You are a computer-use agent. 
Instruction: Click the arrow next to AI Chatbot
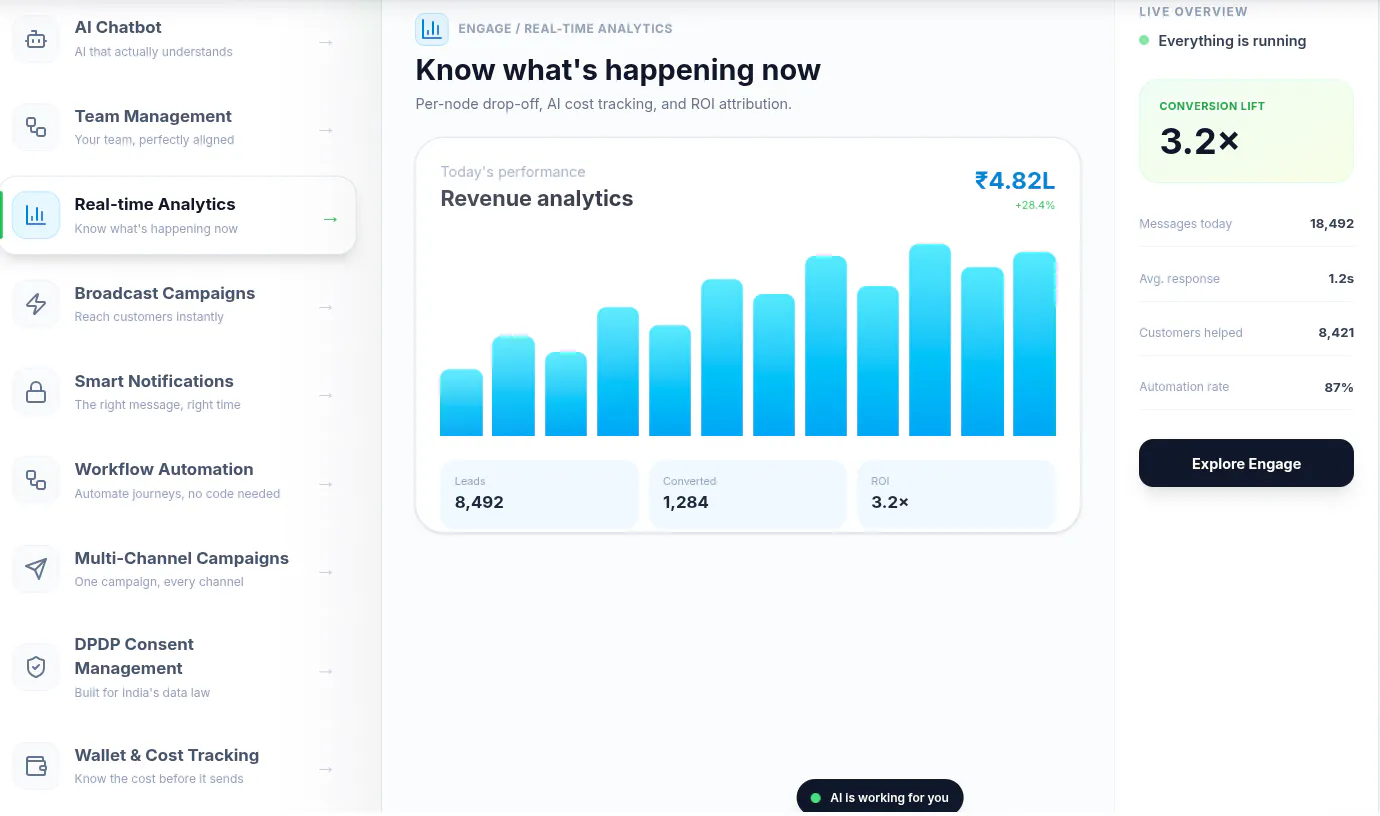pyautogui.click(x=325, y=42)
